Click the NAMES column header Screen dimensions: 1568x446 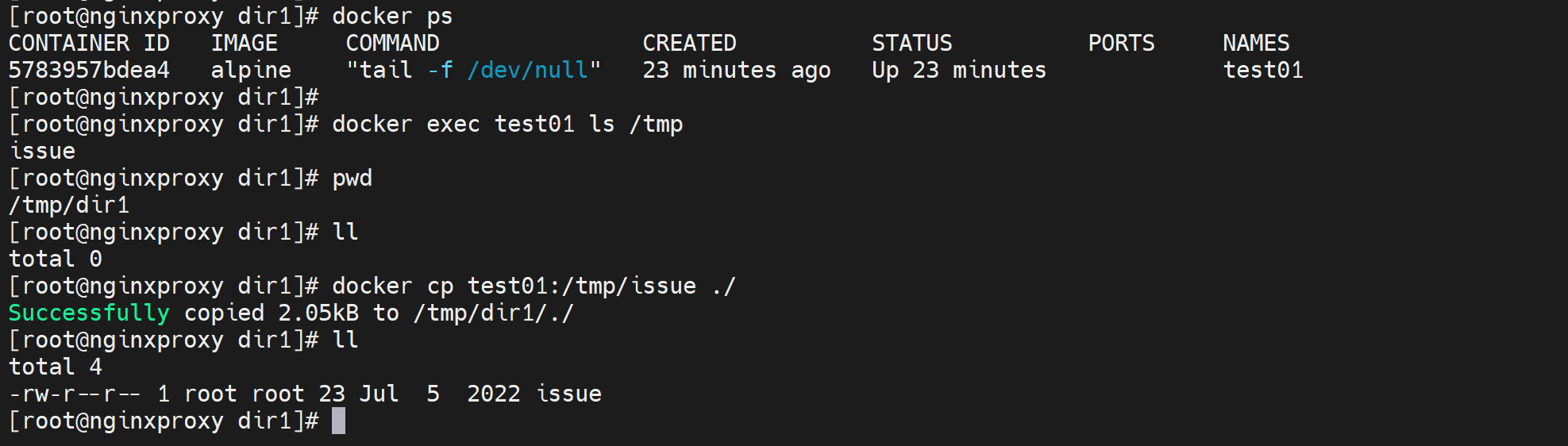[1256, 43]
